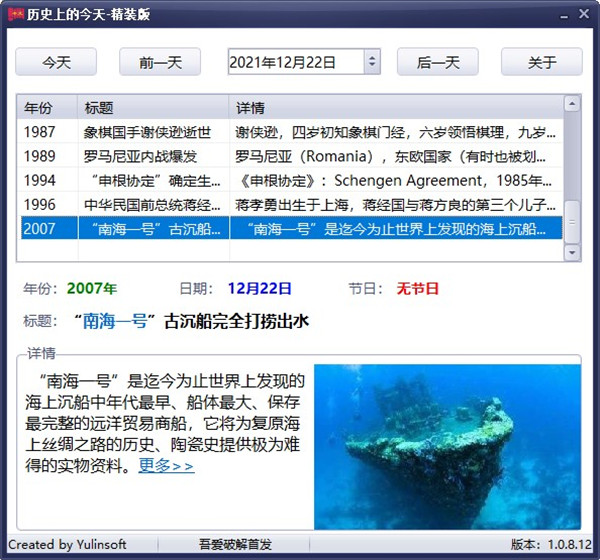The width and height of the screenshot is (600, 560).
Task: Select the 1987 象棋国手谢侠逊逝世 row
Action: click(x=292, y=132)
